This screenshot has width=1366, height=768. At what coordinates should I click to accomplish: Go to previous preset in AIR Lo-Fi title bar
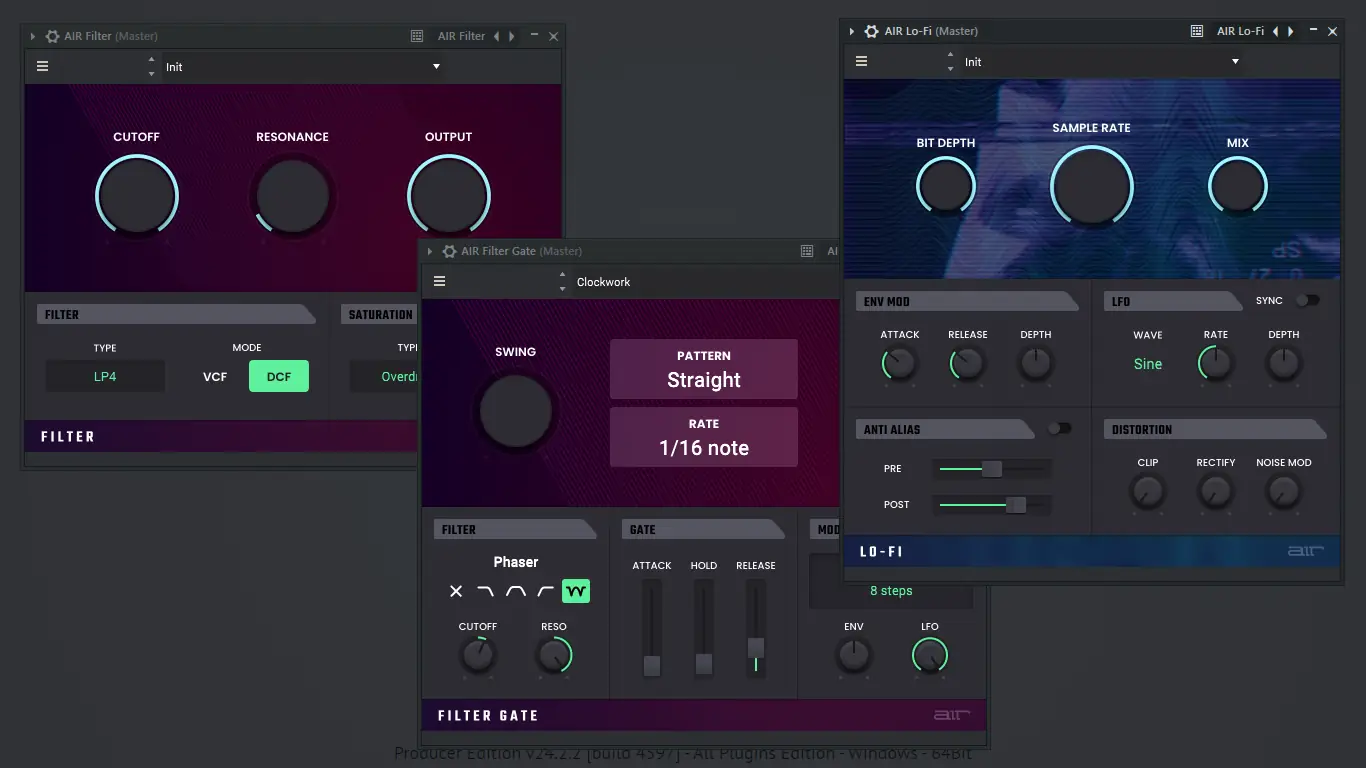[x=1275, y=31]
